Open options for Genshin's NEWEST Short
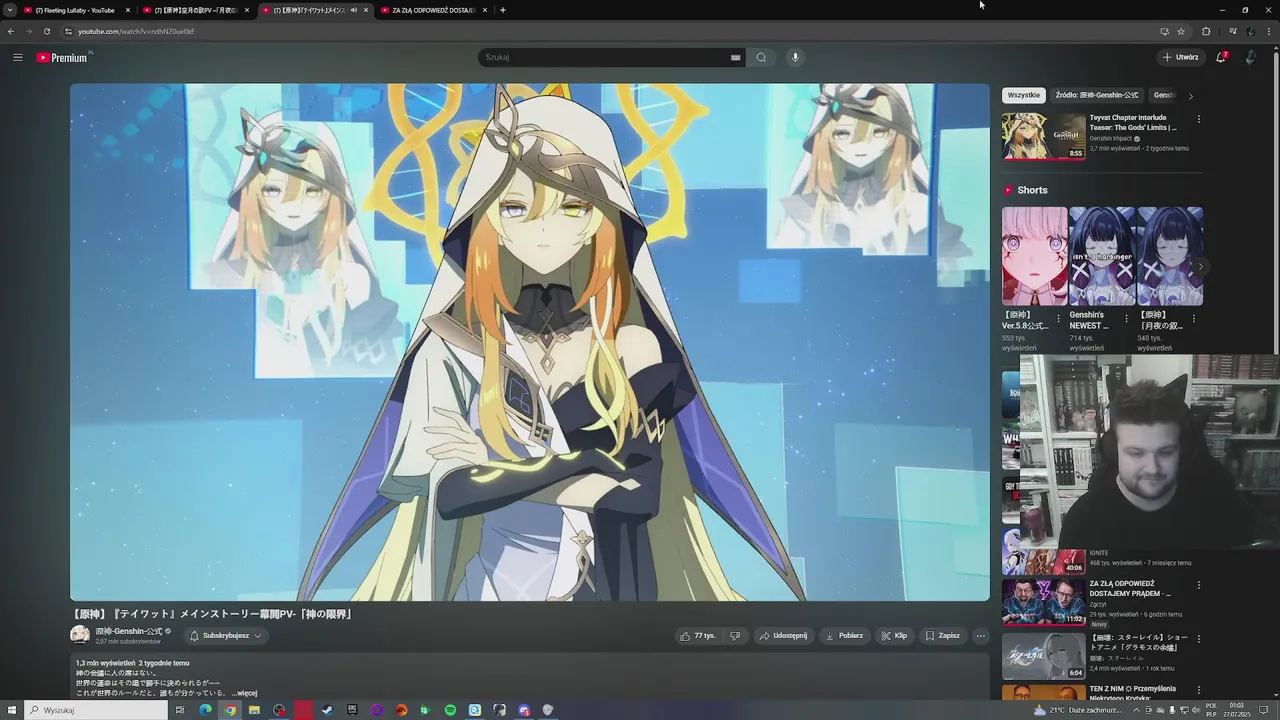1280x720 pixels. 1126,319
